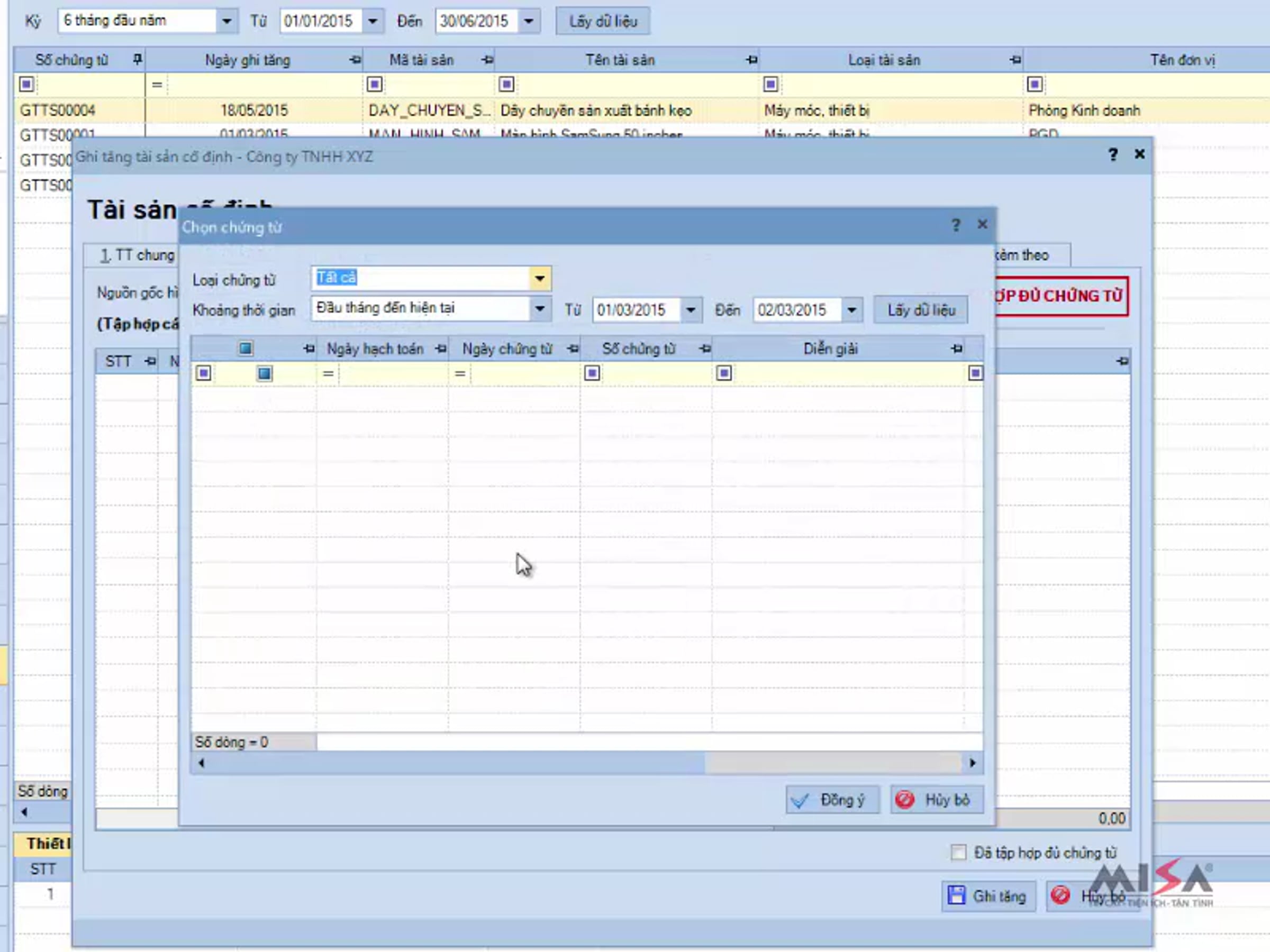Pin the Mã tài sản column
The width and height of the screenshot is (1270, 952).
[x=487, y=60]
